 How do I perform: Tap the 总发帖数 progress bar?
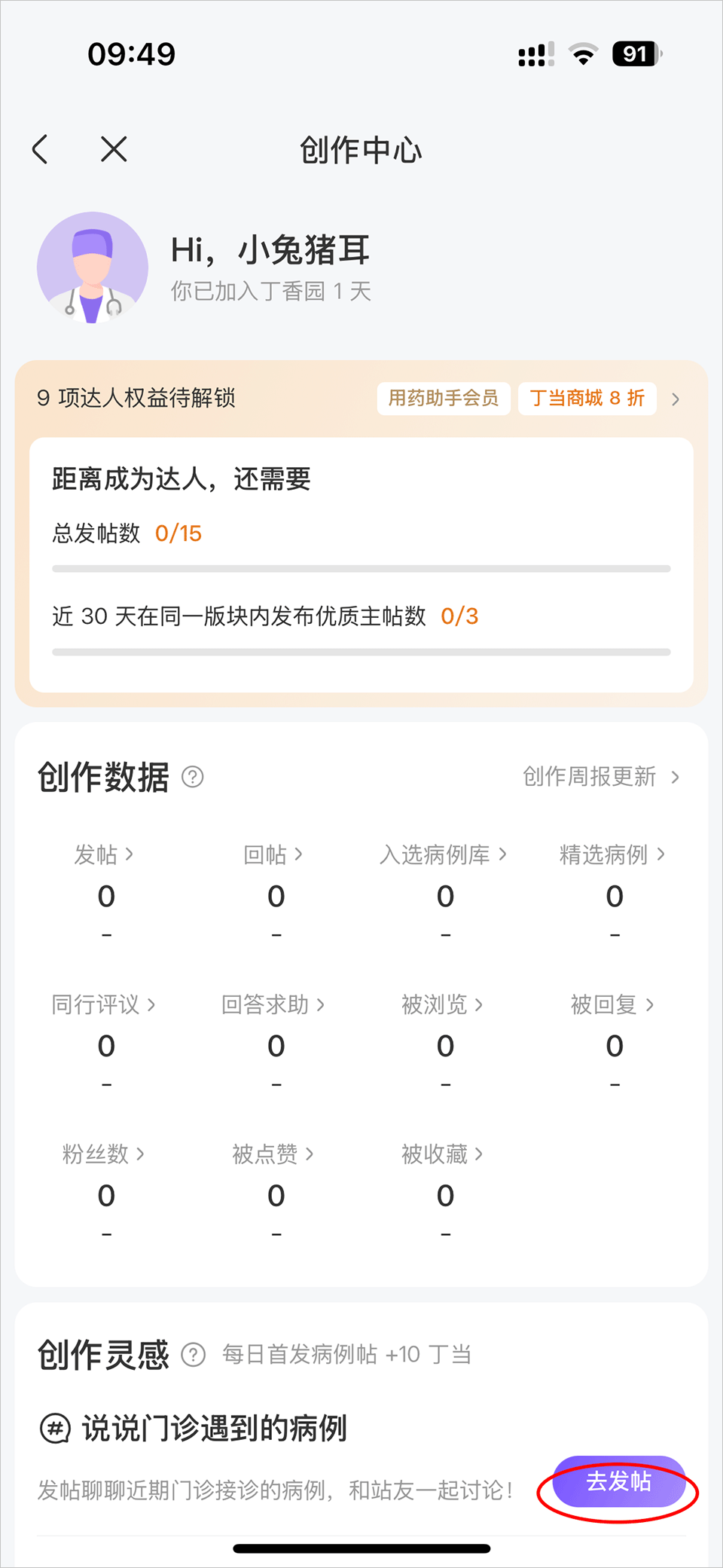click(361, 569)
